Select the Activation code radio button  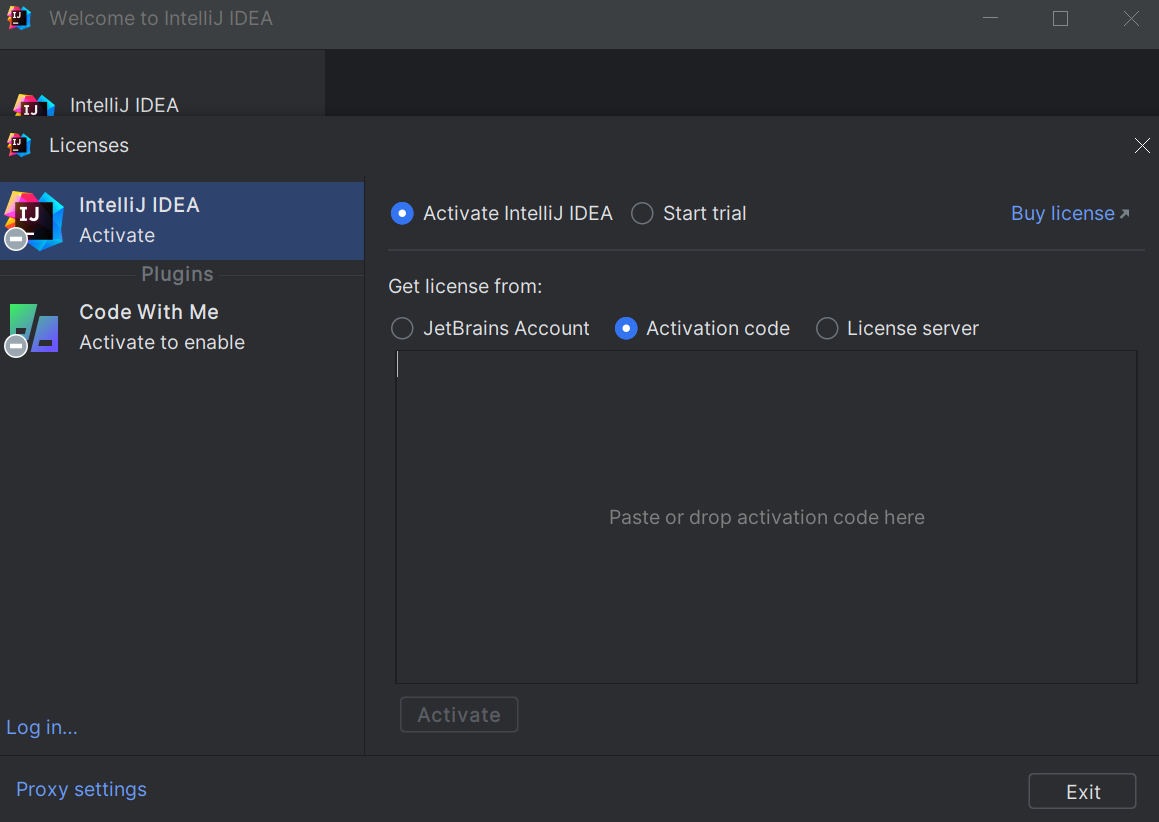click(626, 328)
